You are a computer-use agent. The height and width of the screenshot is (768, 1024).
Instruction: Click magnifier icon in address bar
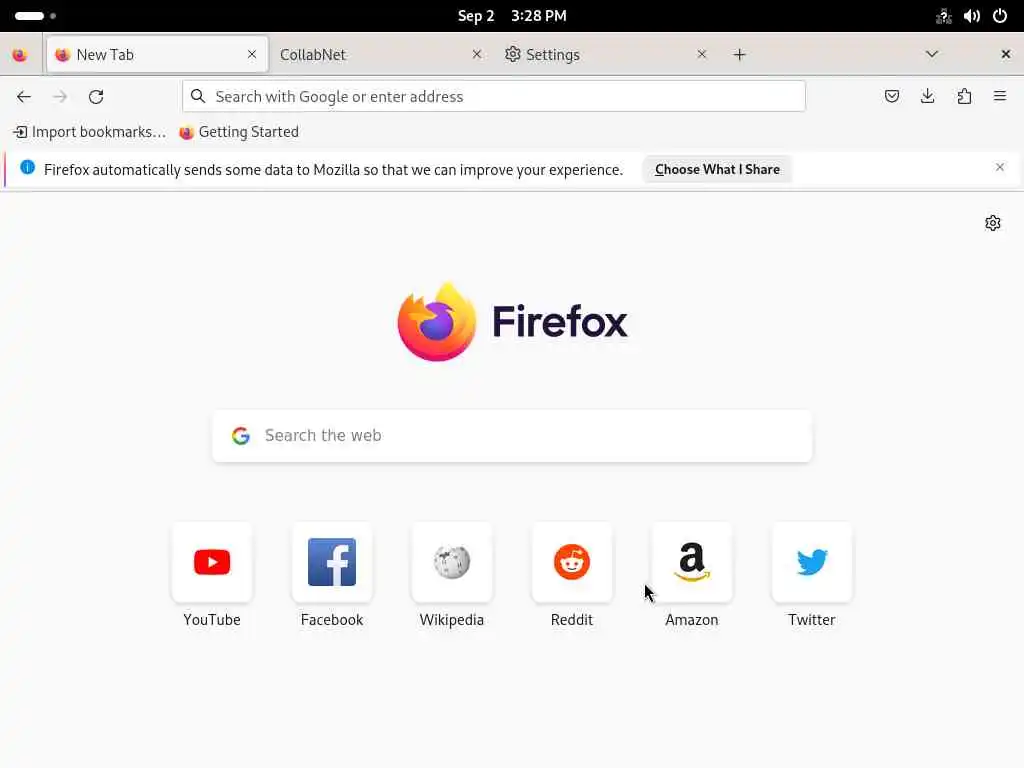click(x=198, y=97)
